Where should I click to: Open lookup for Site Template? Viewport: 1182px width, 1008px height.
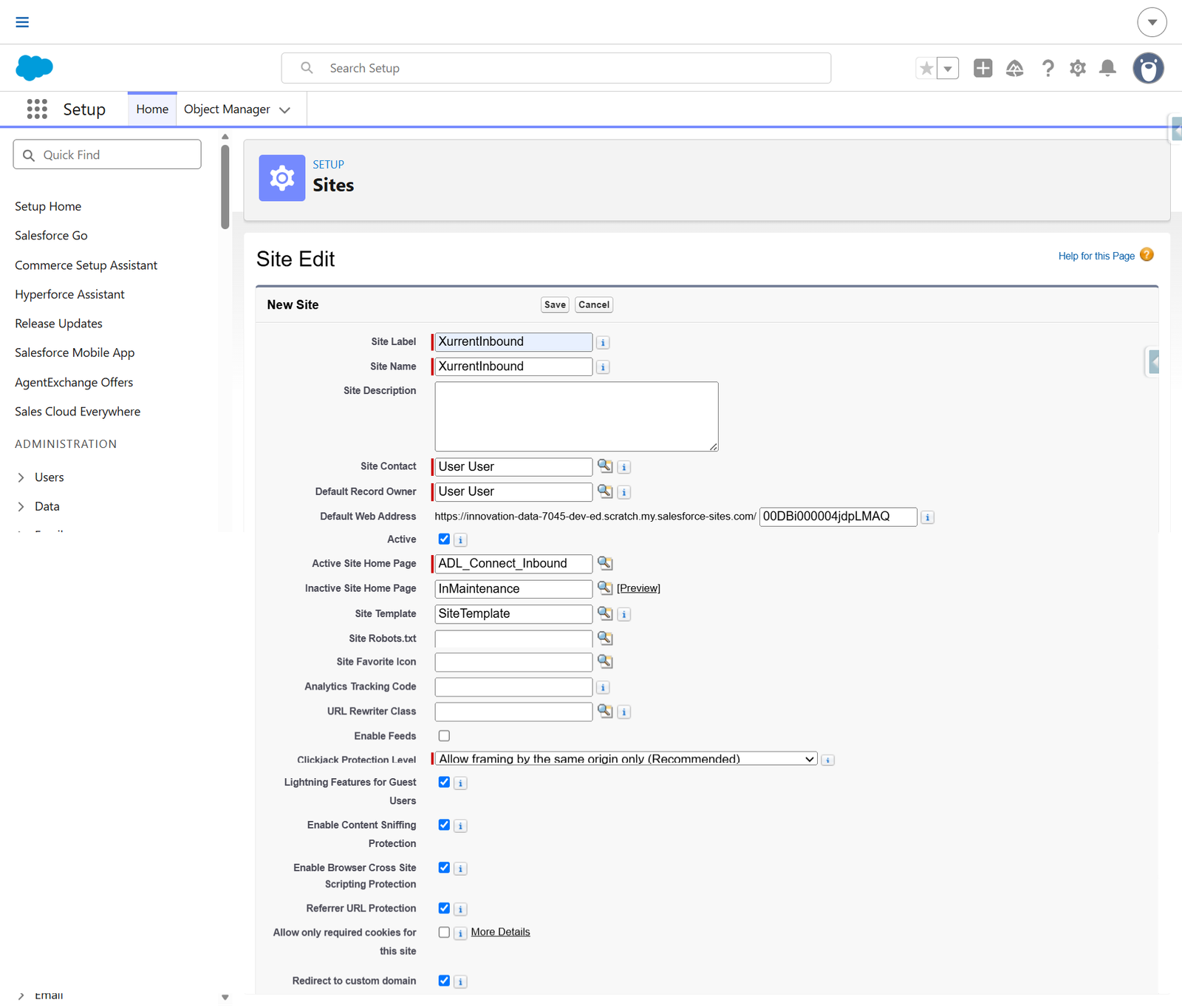(605, 613)
